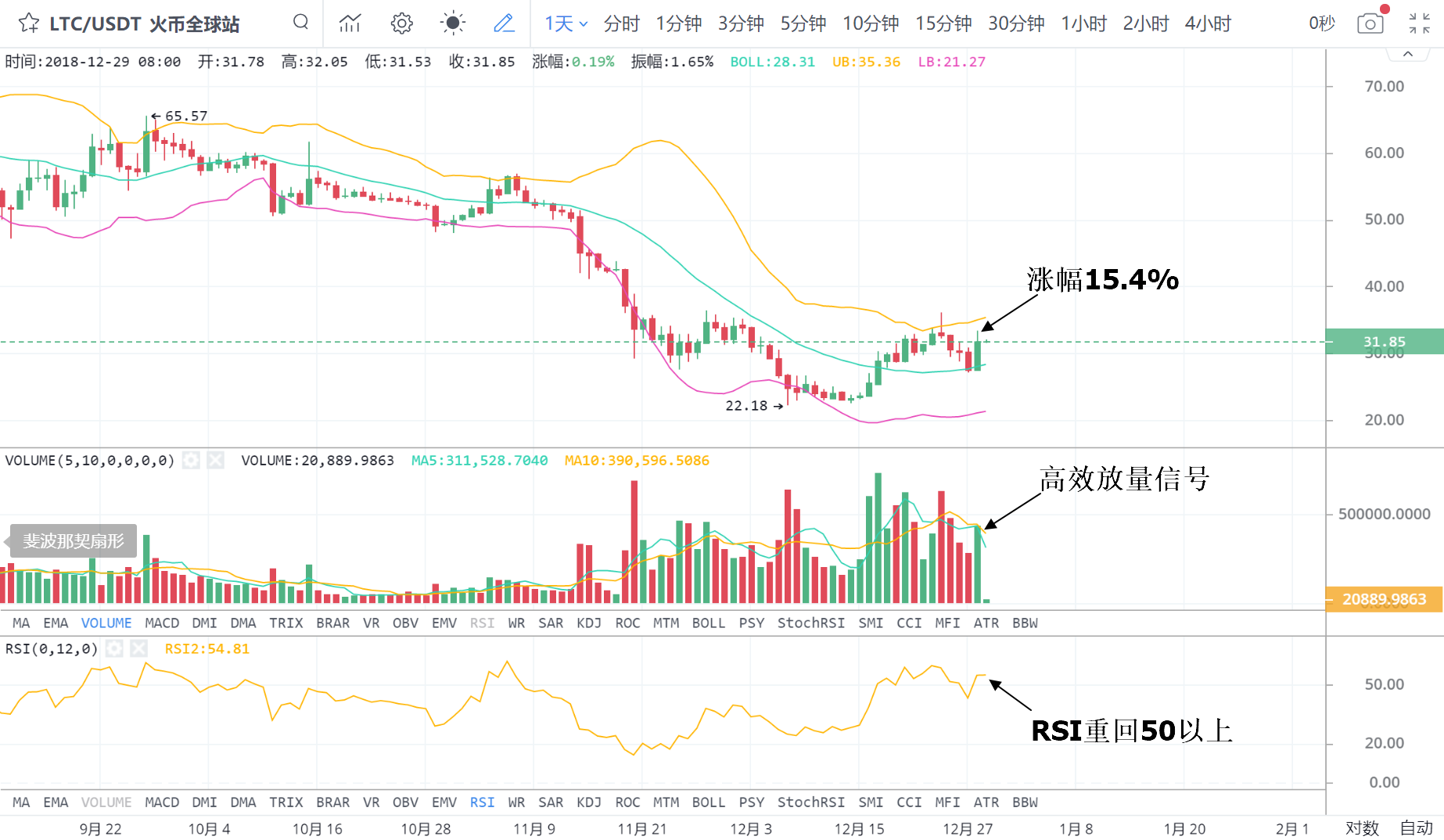The image size is (1444, 840).
Task: Select the 5分钟 interval
Action: tap(803, 23)
